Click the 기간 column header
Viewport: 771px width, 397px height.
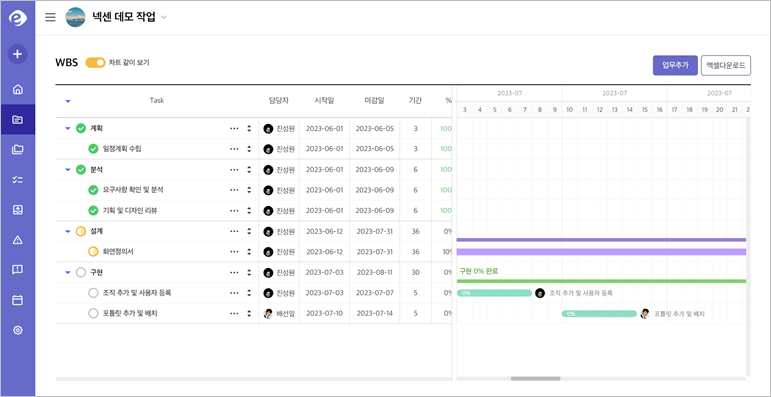tap(415, 100)
